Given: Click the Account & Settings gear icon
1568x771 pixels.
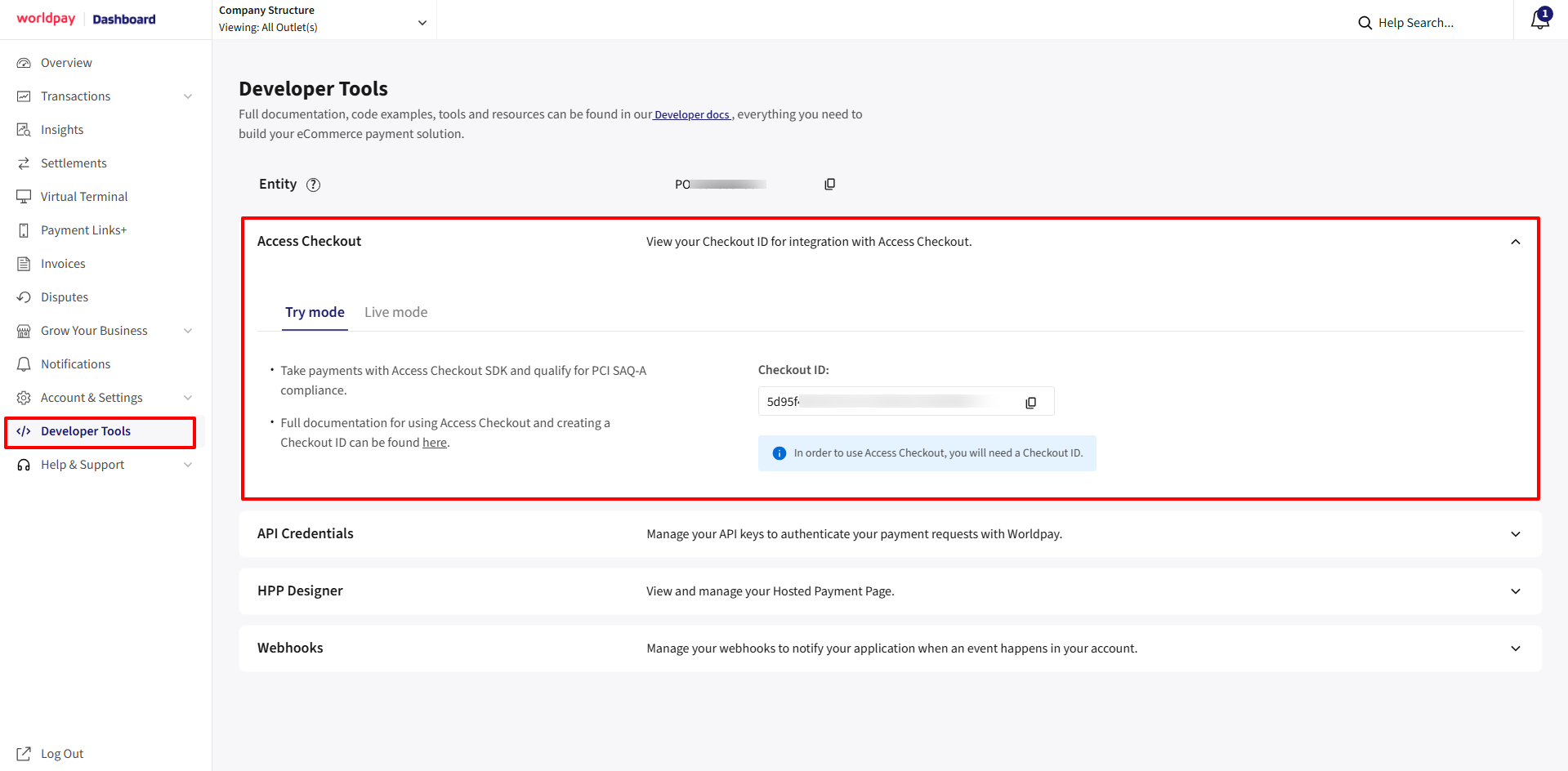Looking at the screenshot, I should 24,398.
